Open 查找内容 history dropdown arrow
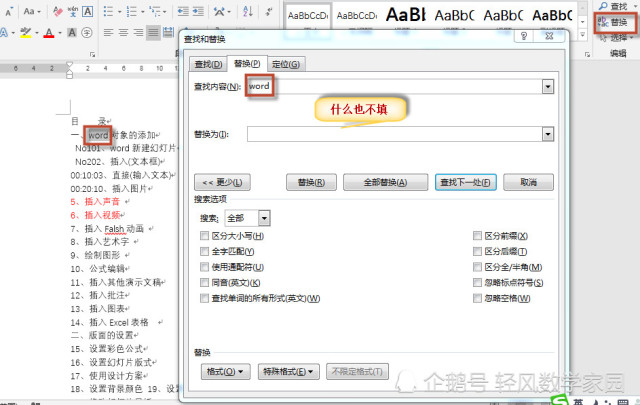 click(x=548, y=87)
